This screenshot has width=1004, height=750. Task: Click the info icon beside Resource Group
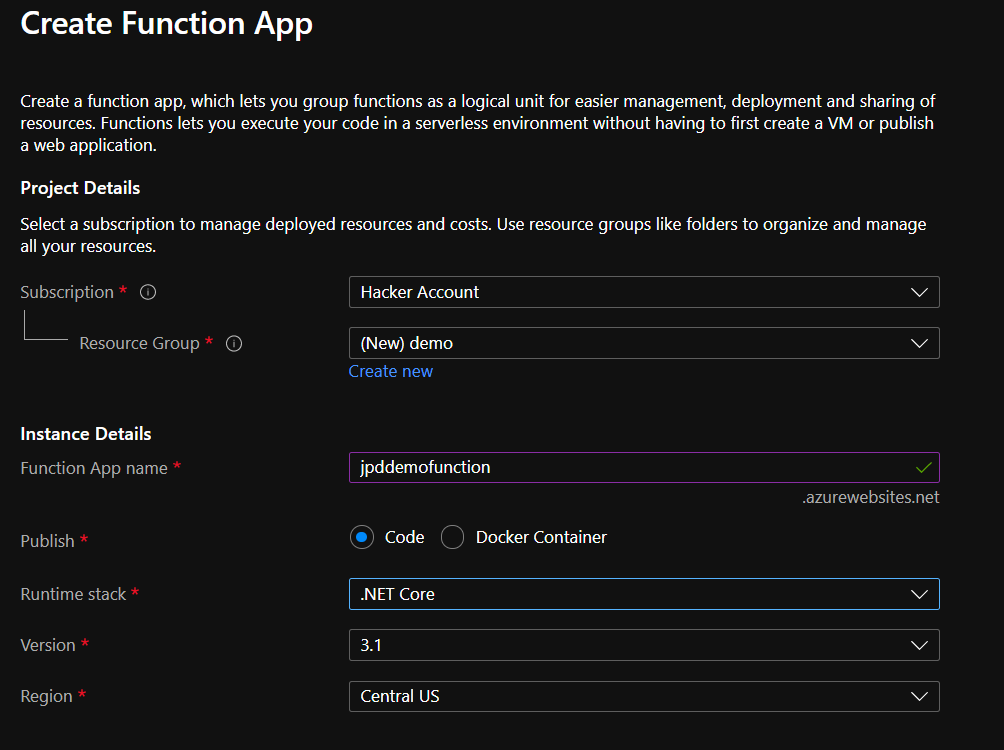tap(234, 344)
